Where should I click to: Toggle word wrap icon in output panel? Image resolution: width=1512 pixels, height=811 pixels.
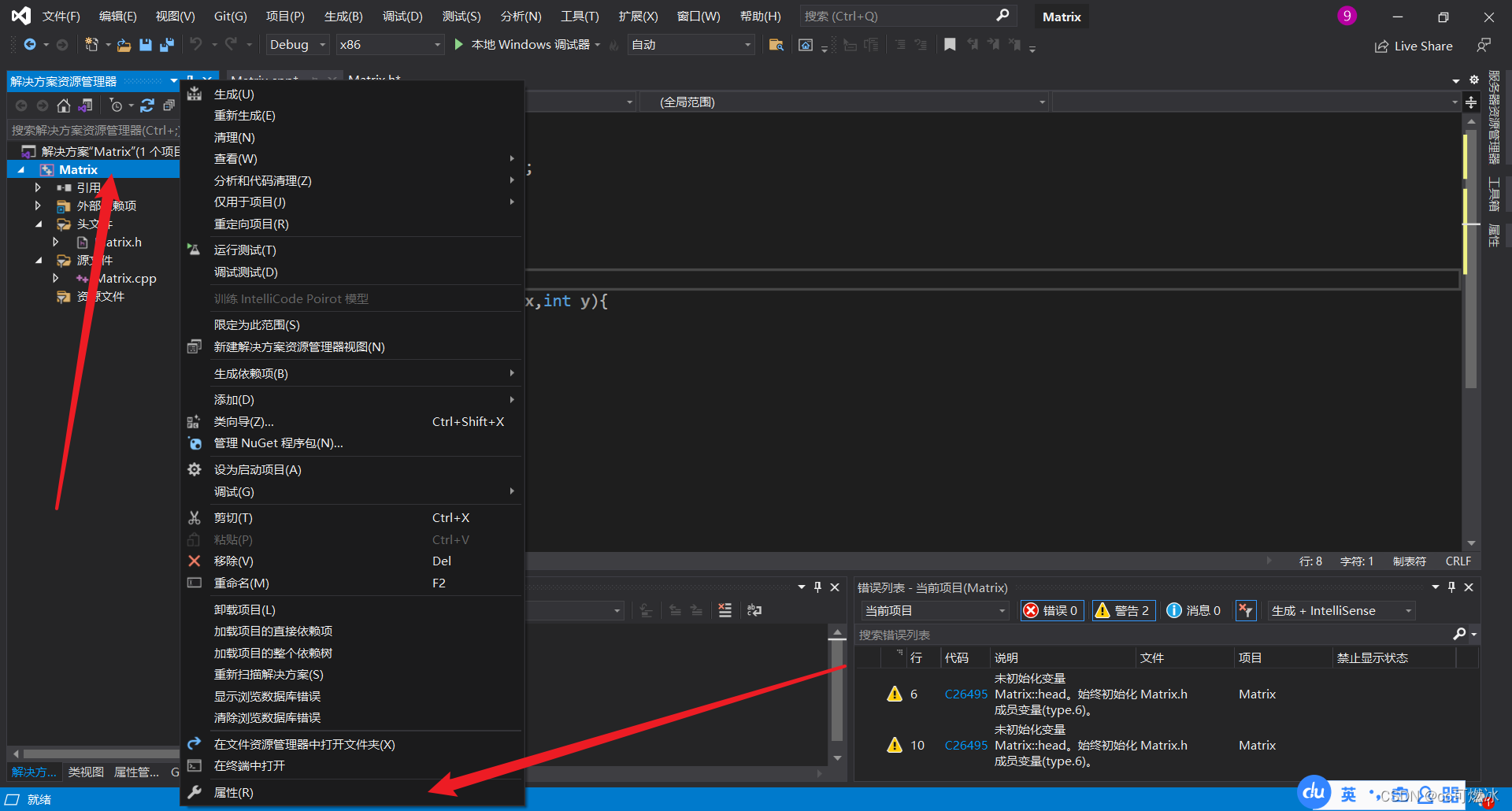click(x=754, y=610)
